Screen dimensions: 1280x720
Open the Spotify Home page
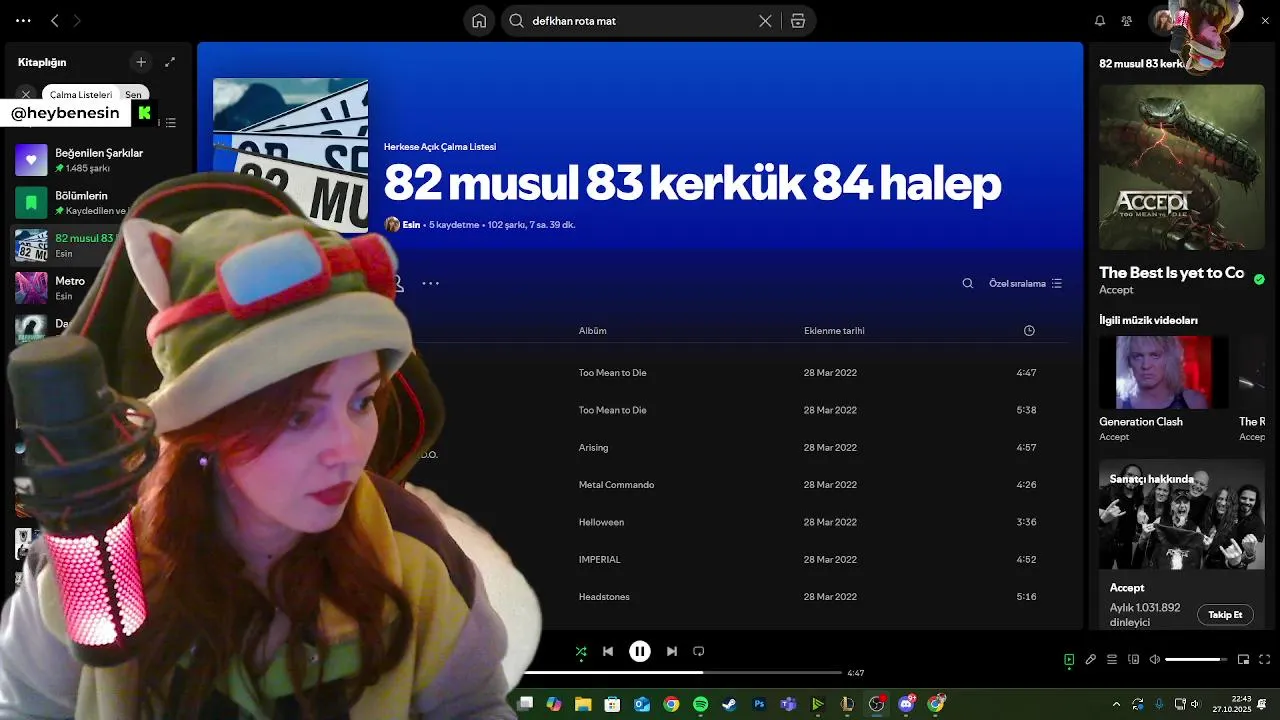[479, 21]
